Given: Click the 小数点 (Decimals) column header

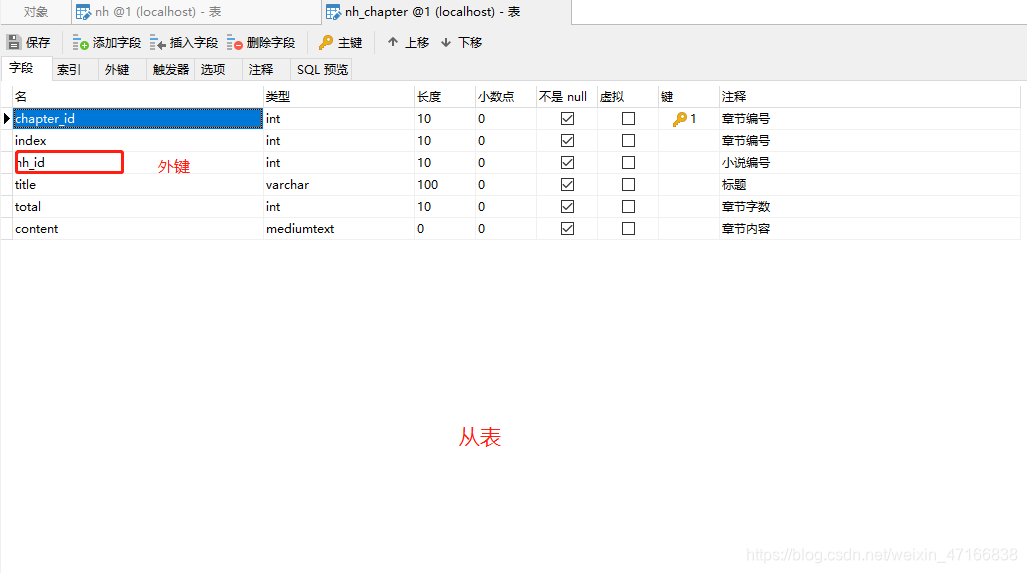Looking at the screenshot, I should 506,96.
